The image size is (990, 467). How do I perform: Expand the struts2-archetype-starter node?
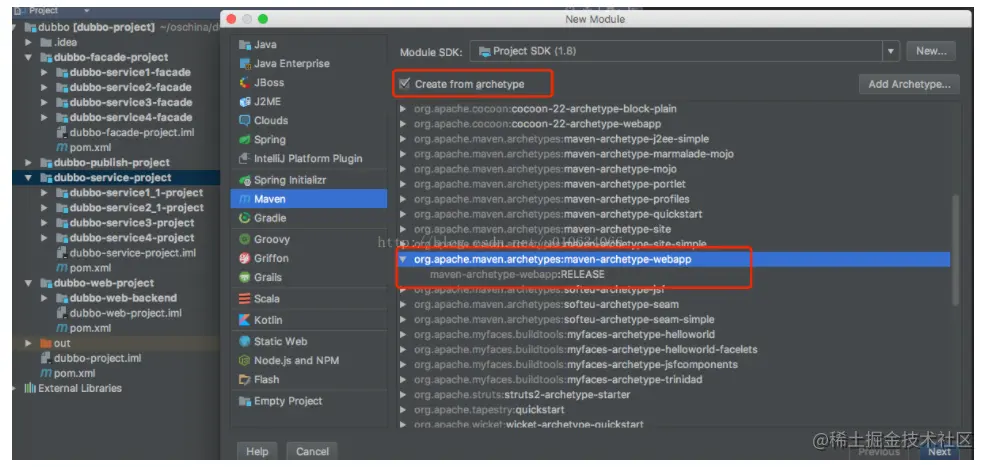[403, 394]
